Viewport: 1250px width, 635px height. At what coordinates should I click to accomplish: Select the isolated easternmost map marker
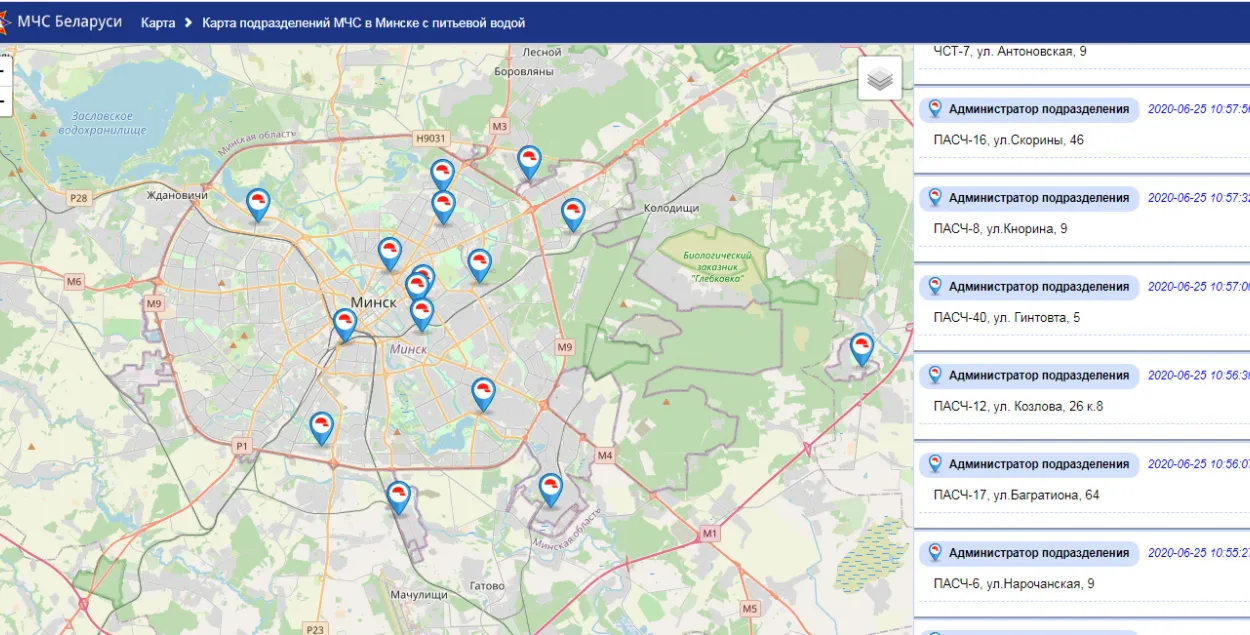[861, 351]
